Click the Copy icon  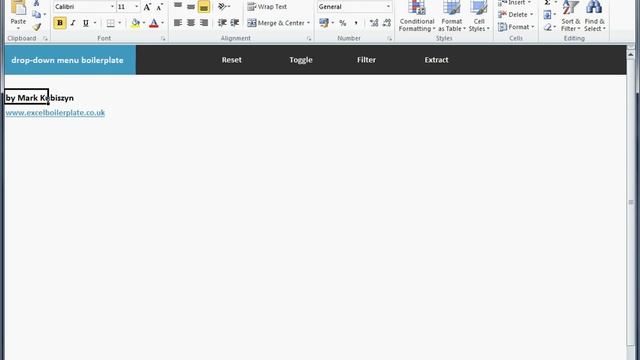(x=37, y=15)
